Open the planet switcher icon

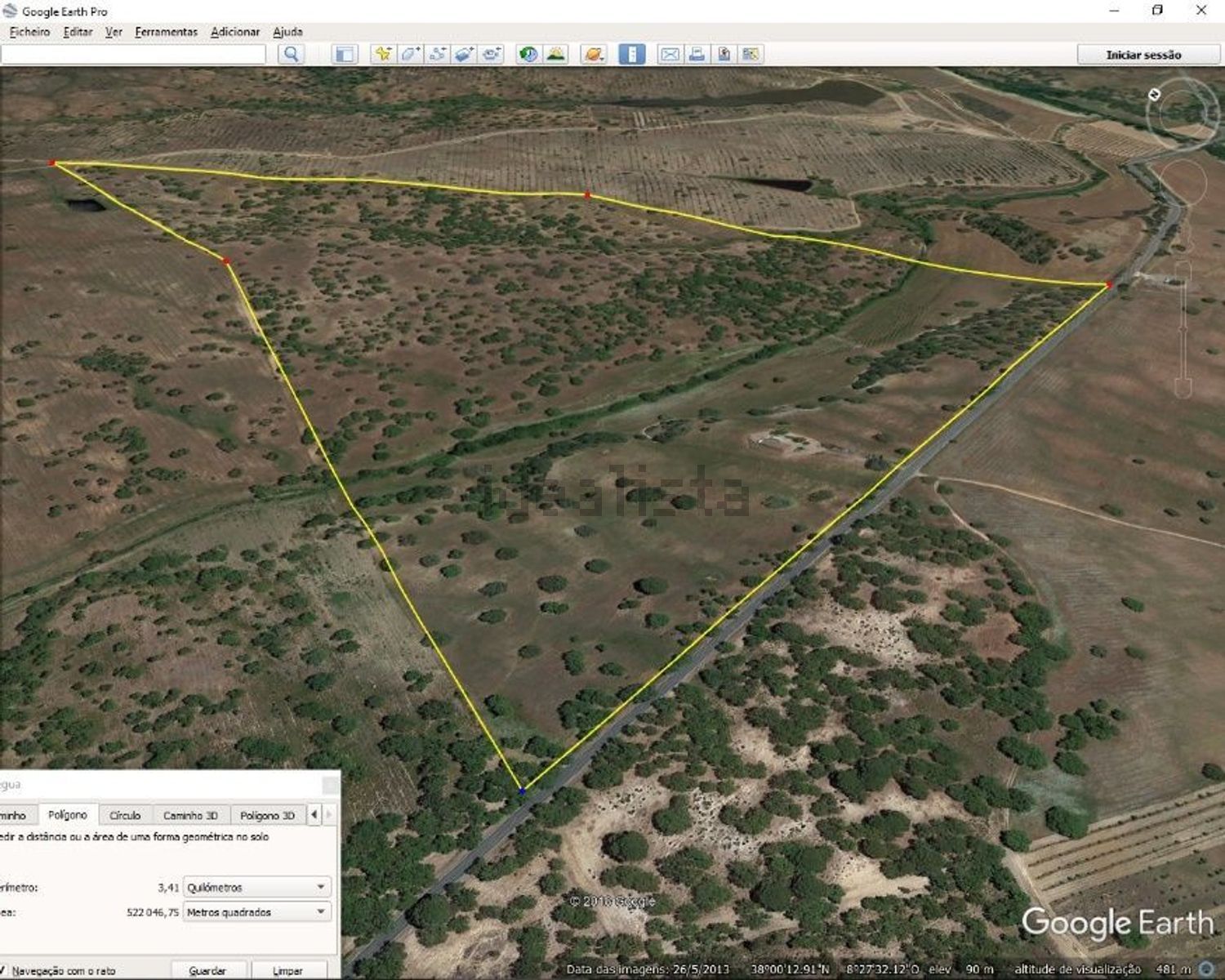594,55
